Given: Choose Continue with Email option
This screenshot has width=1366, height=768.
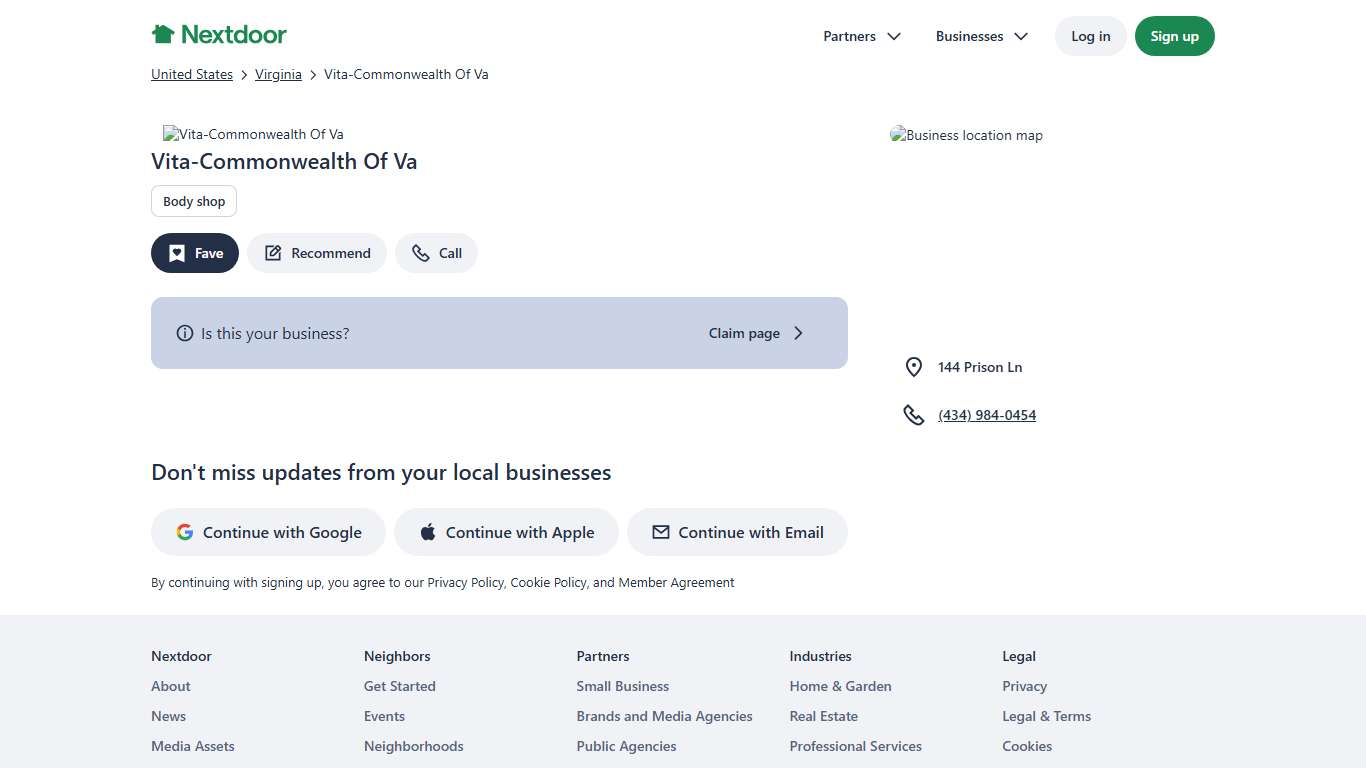Looking at the screenshot, I should click(737, 533).
